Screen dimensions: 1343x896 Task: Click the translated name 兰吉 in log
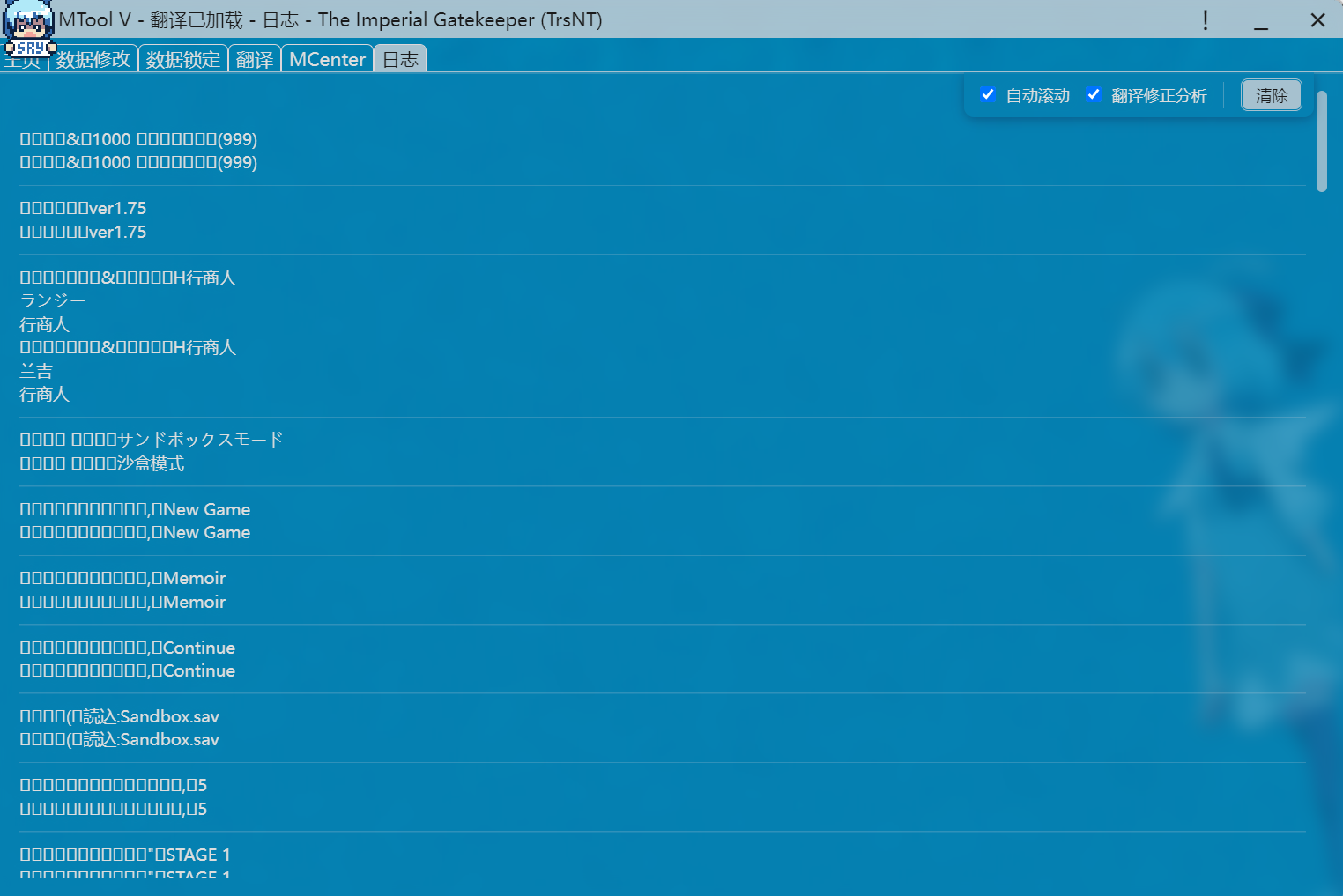(36, 371)
